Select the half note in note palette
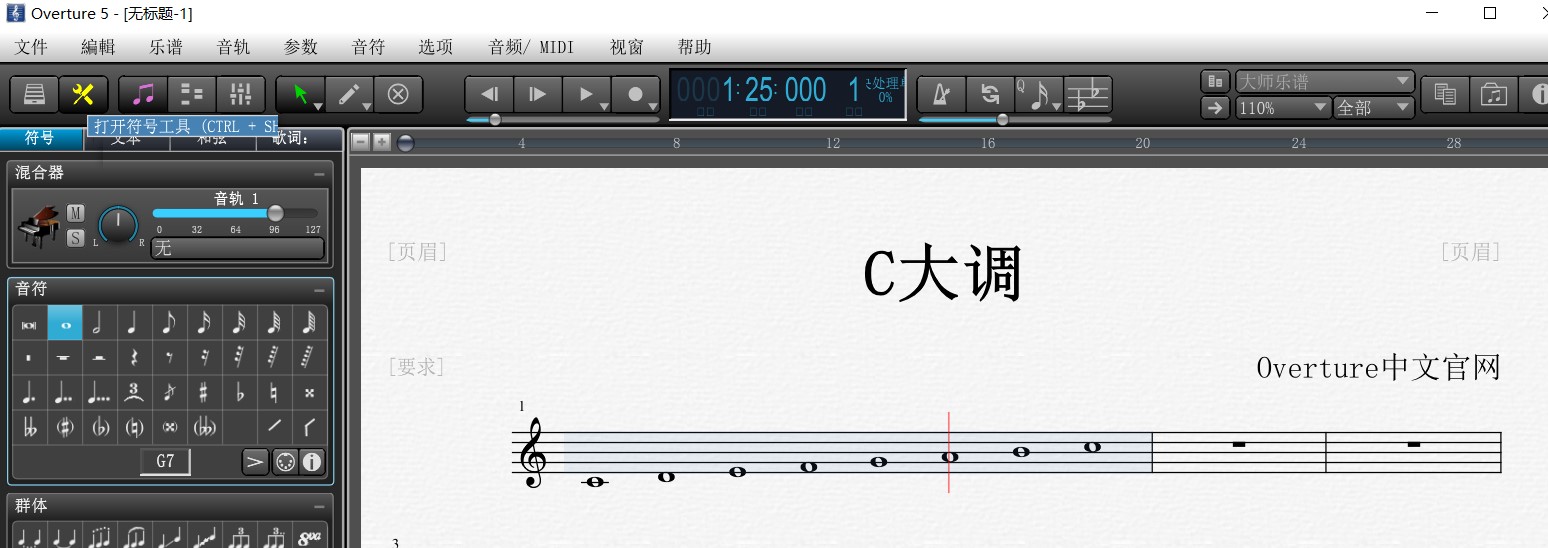1548x548 pixels. [99, 323]
